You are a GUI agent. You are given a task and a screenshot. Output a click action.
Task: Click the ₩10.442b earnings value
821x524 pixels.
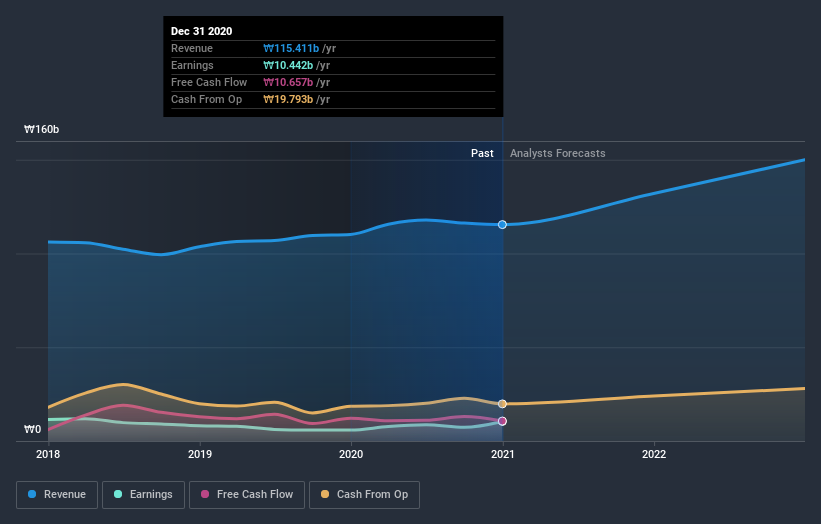click(x=288, y=65)
